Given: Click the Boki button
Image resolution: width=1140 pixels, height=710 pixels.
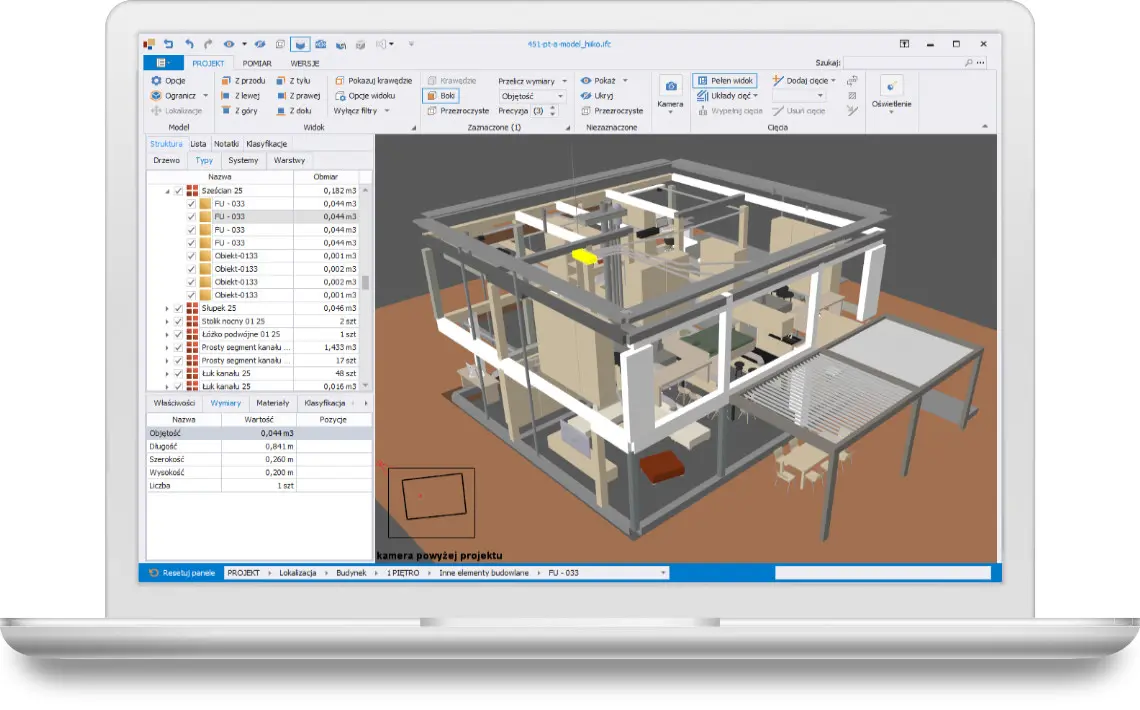Looking at the screenshot, I should click(x=441, y=96).
